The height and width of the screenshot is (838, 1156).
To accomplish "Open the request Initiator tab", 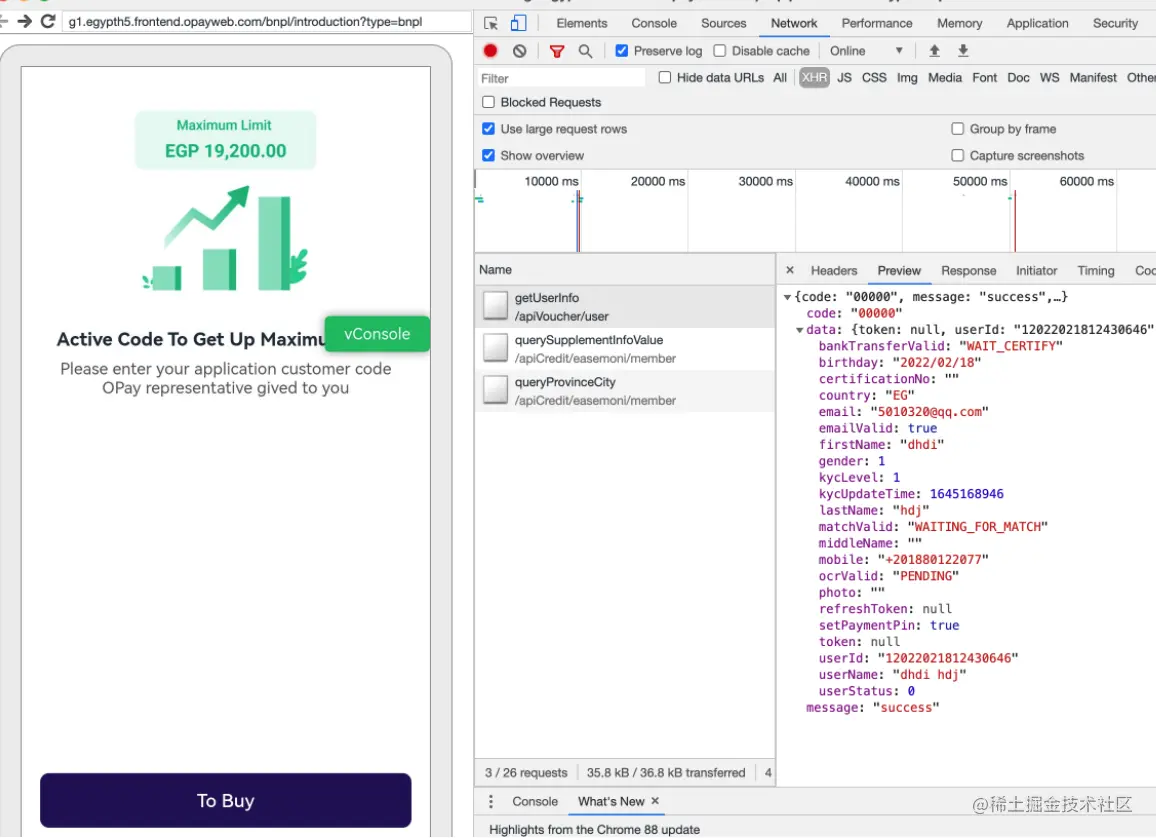I will tap(1036, 270).
